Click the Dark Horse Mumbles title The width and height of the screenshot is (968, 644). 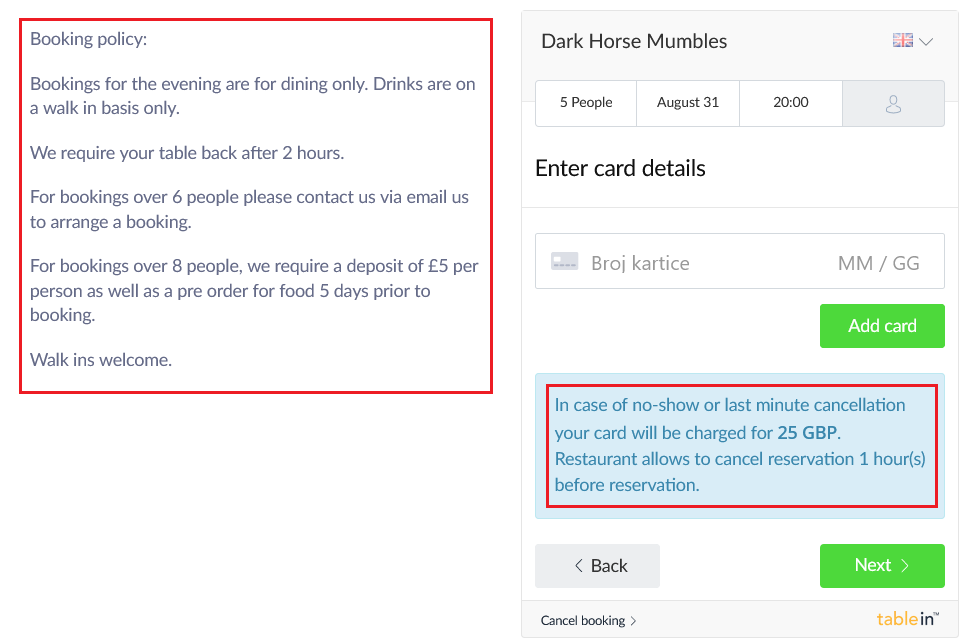click(634, 41)
